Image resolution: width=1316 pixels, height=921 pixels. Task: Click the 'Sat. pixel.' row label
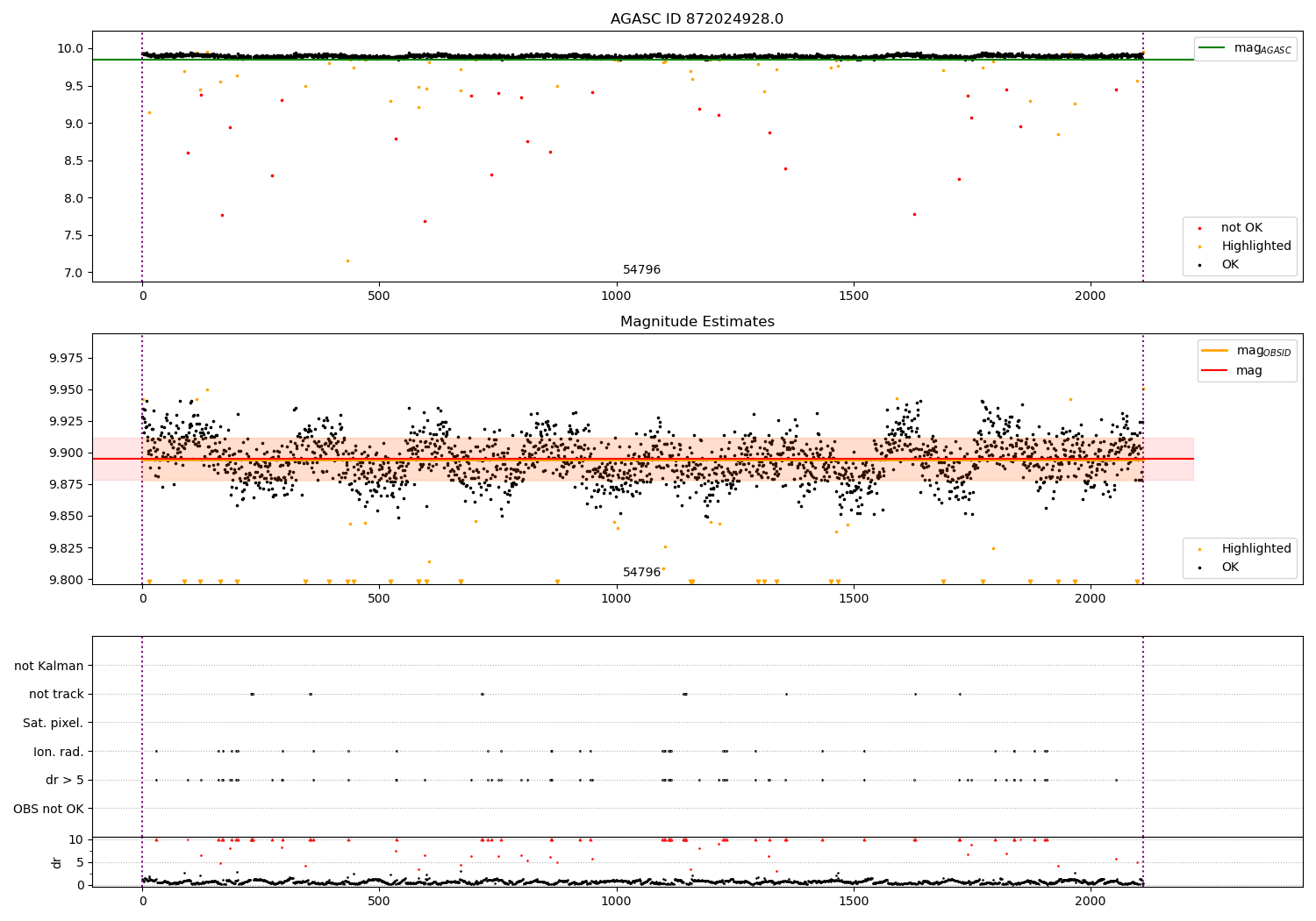point(54,723)
